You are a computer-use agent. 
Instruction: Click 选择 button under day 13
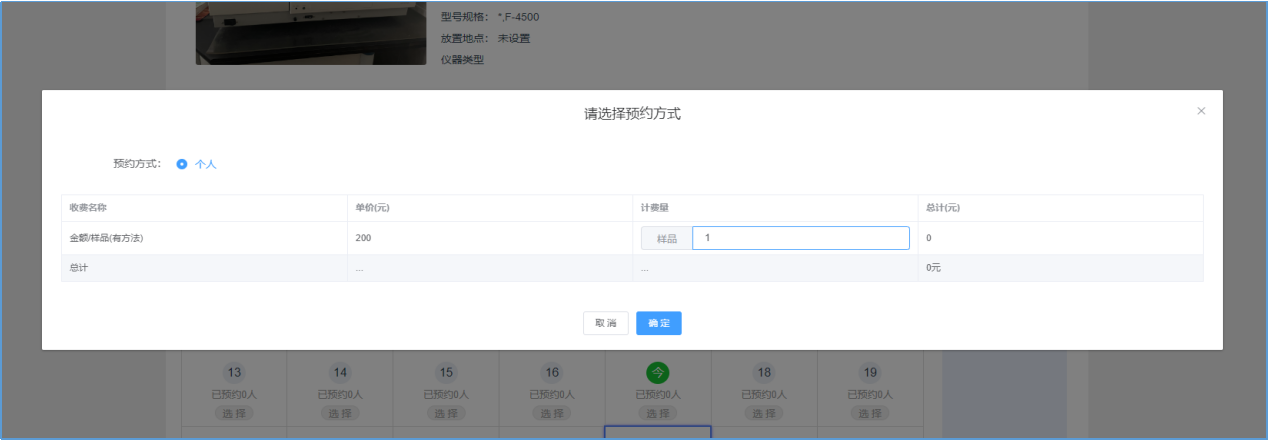point(234,413)
